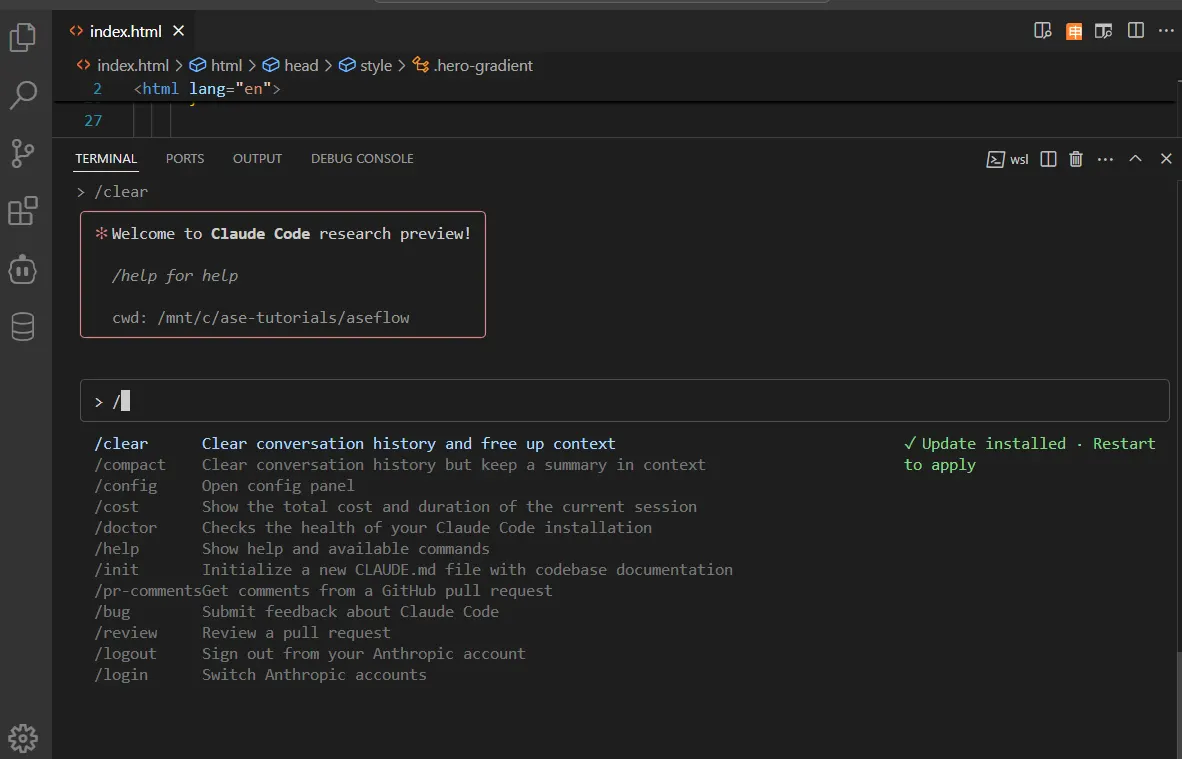Select the index.html editor tab

[x=125, y=31]
